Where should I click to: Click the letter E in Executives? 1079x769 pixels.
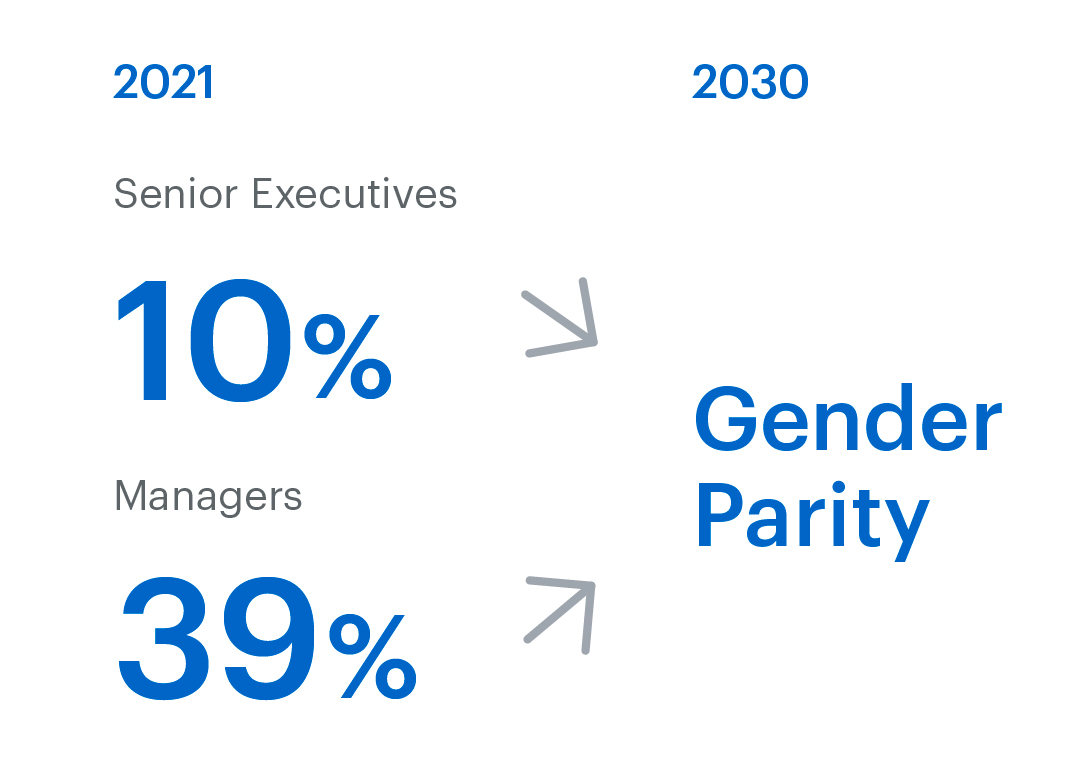point(264,193)
